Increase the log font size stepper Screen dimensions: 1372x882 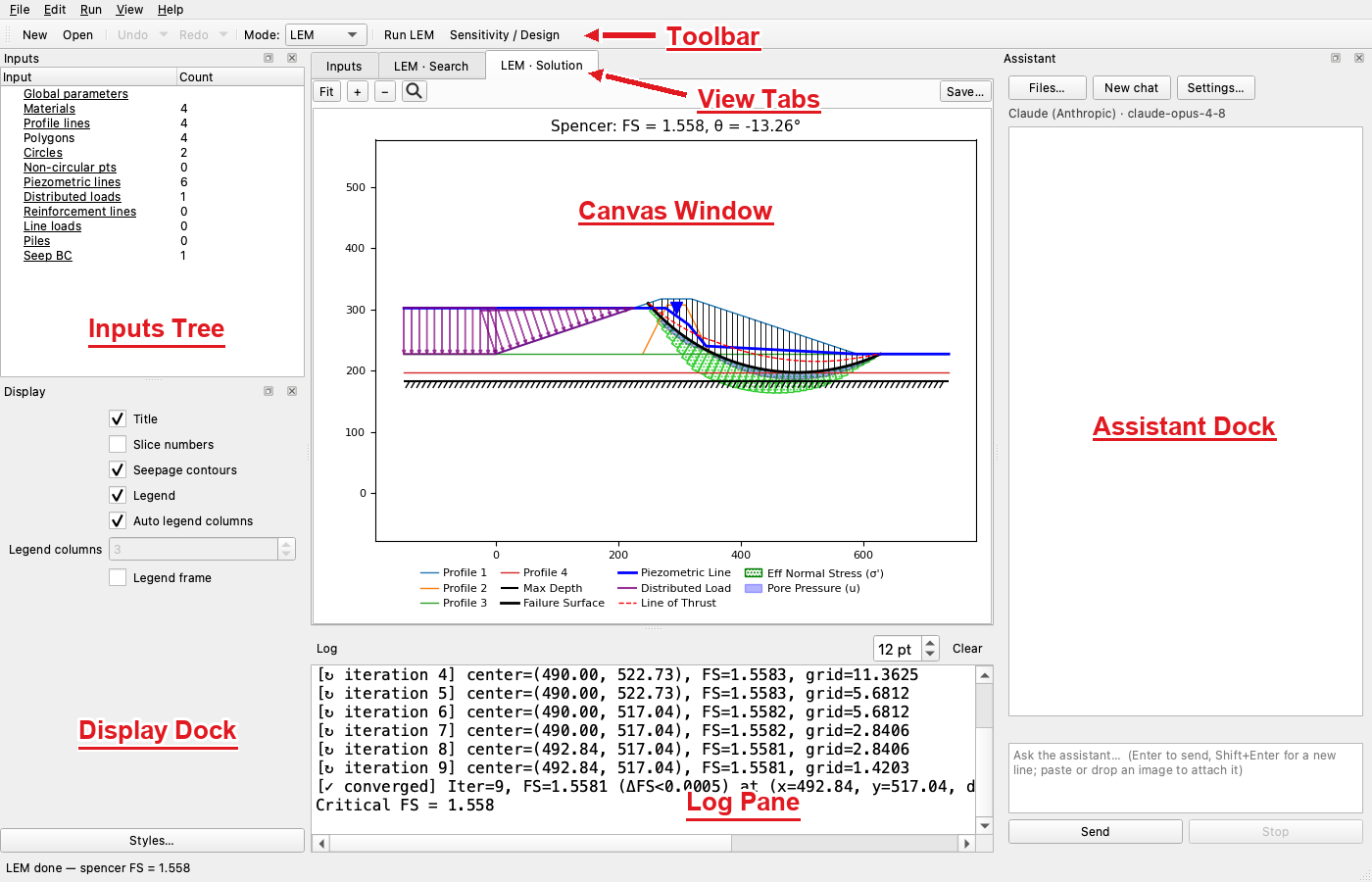[x=930, y=643]
